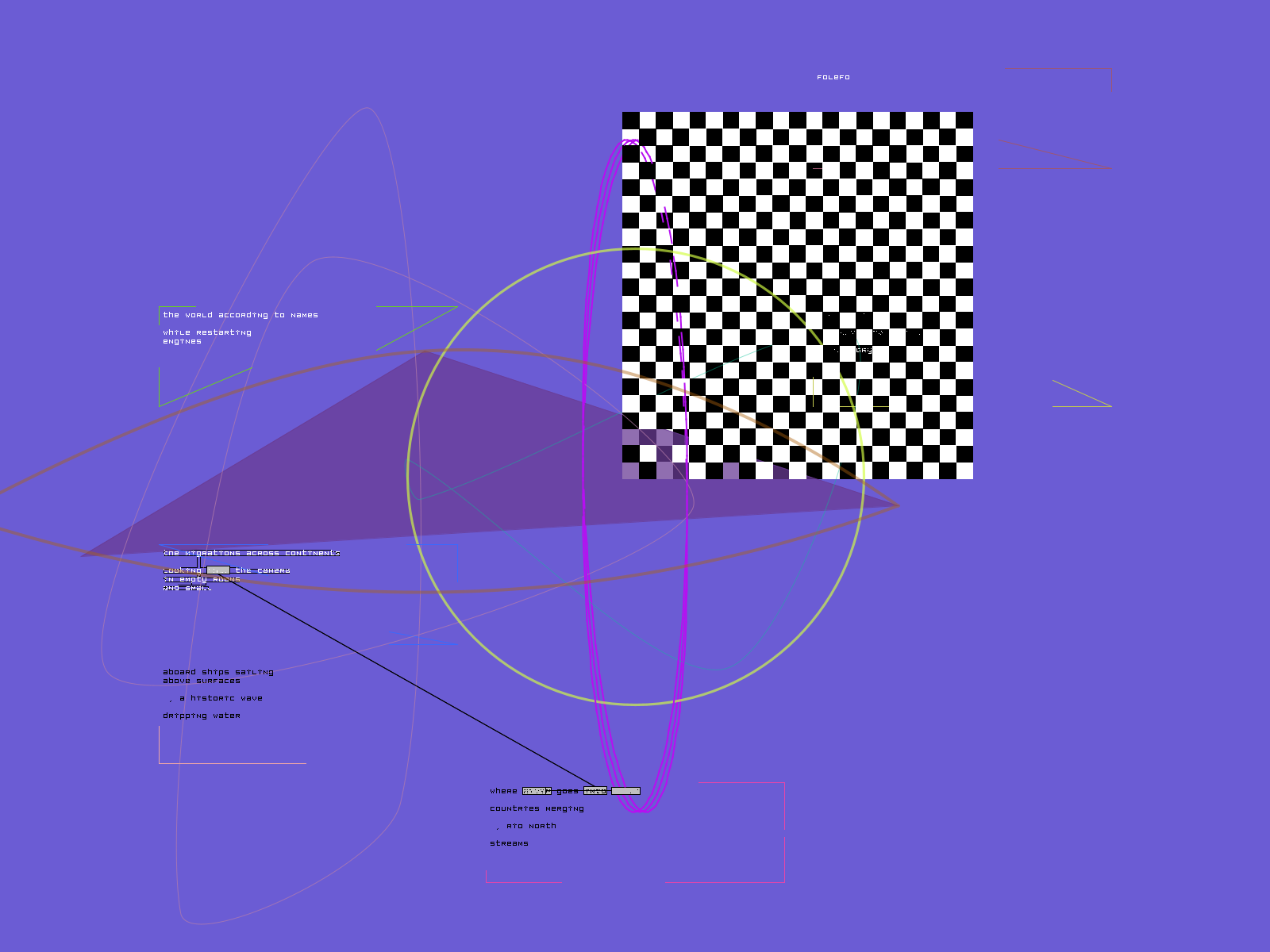This screenshot has width=1270, height=952.
Task: Click the green triangle below 'engines' text
Action: (187, 389)
